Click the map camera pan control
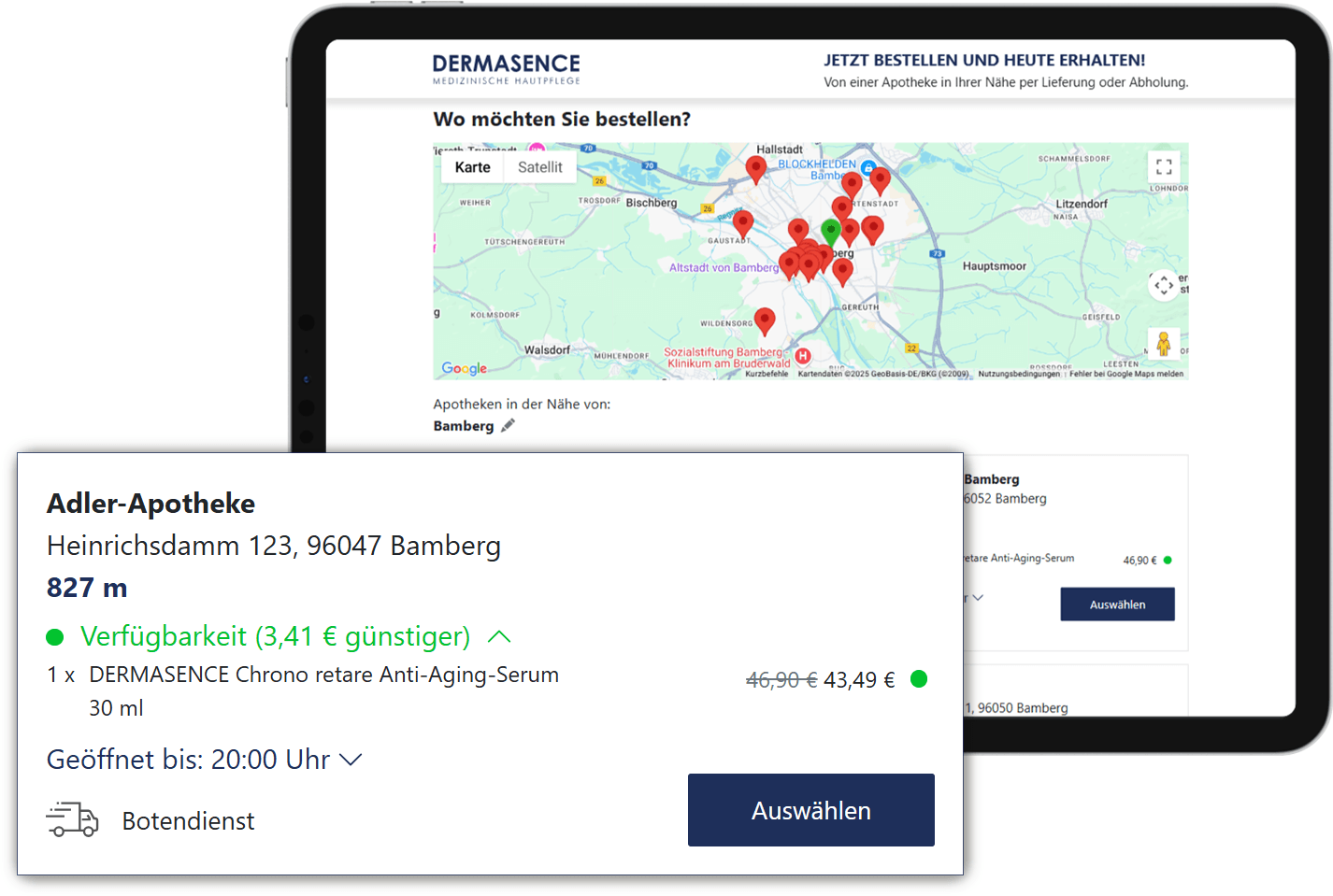The height and width of the screenshot is (896, 1333). pos(1163,285)
